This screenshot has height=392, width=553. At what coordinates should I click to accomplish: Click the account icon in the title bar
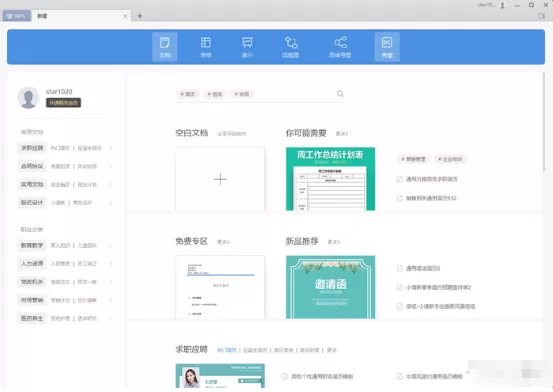(x=503, y=5)
